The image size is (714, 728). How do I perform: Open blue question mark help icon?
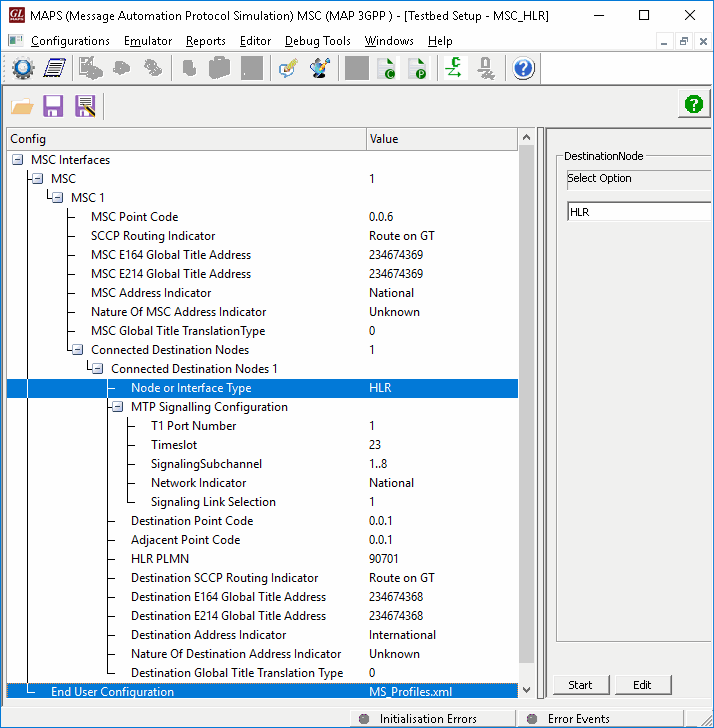click(523, 68)
